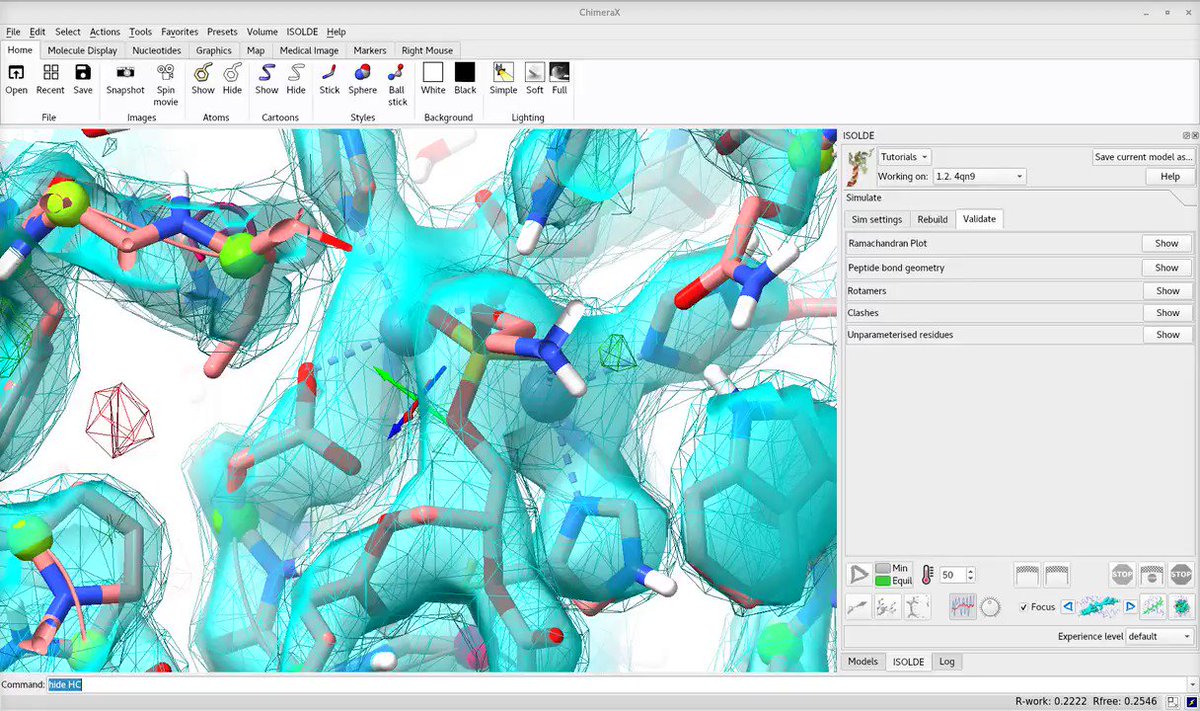Open the Working on 4qn9 model dropdown
This screenshot has height=711, width=1200.
coord(979,176)
